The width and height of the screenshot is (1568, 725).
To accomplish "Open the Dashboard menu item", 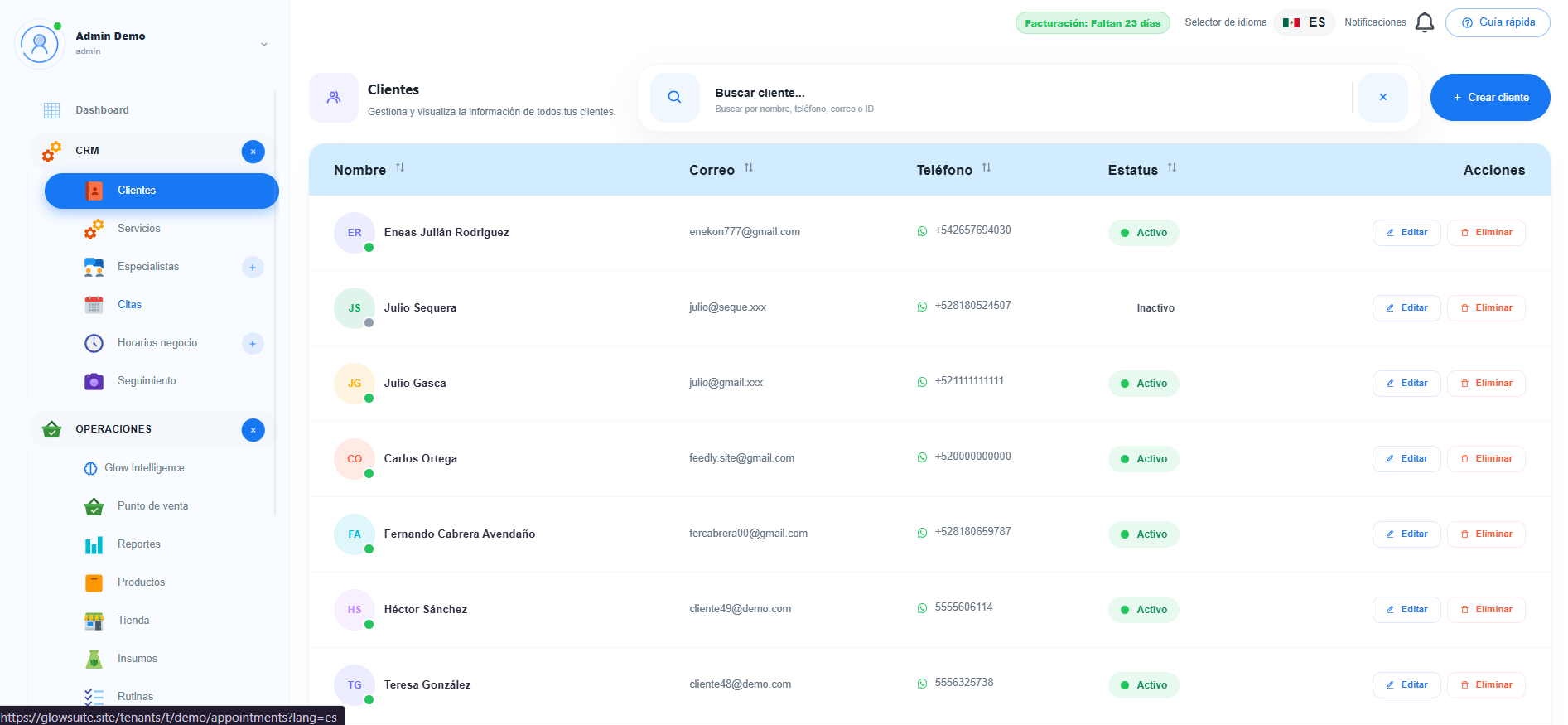I will 102,110.
